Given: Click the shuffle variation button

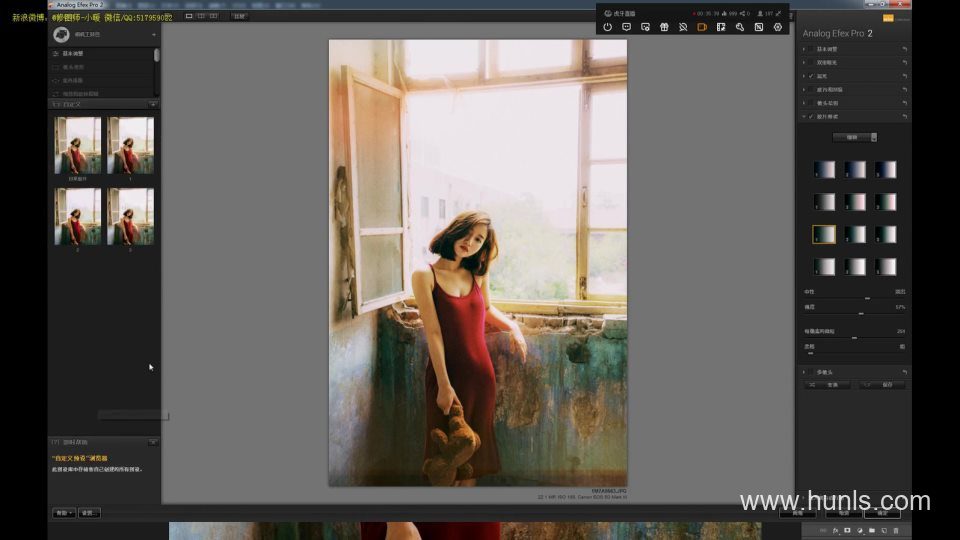Looking at the screenshot, I should point(827,385).
